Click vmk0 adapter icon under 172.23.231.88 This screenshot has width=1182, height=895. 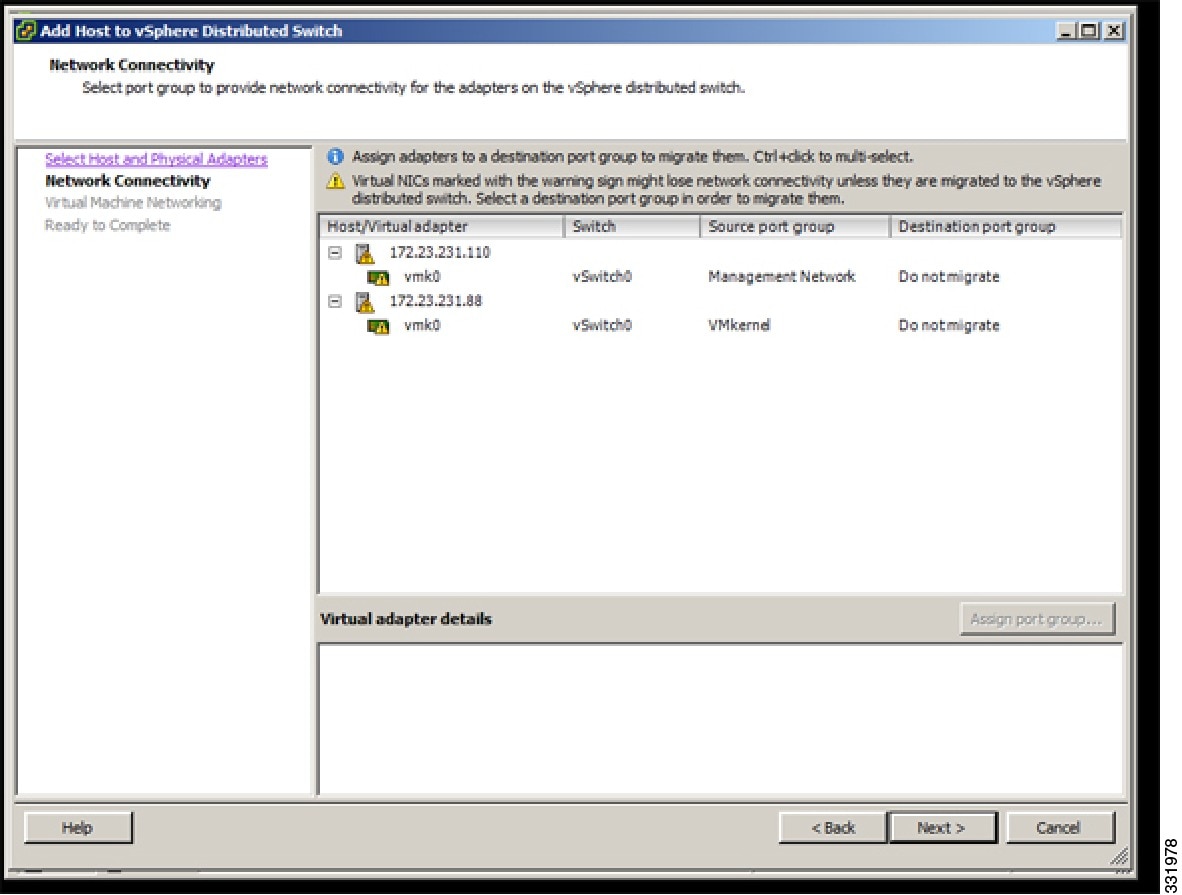378,326
